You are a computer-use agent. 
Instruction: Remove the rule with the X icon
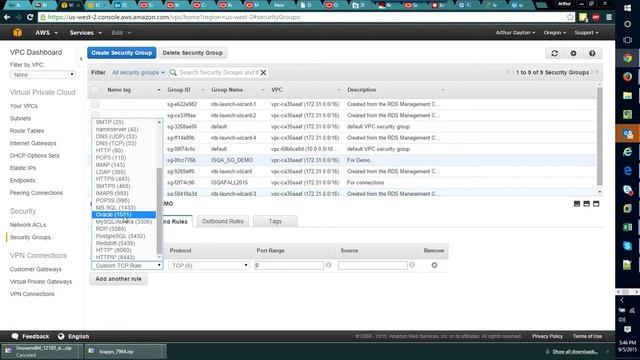coord(434,265)
